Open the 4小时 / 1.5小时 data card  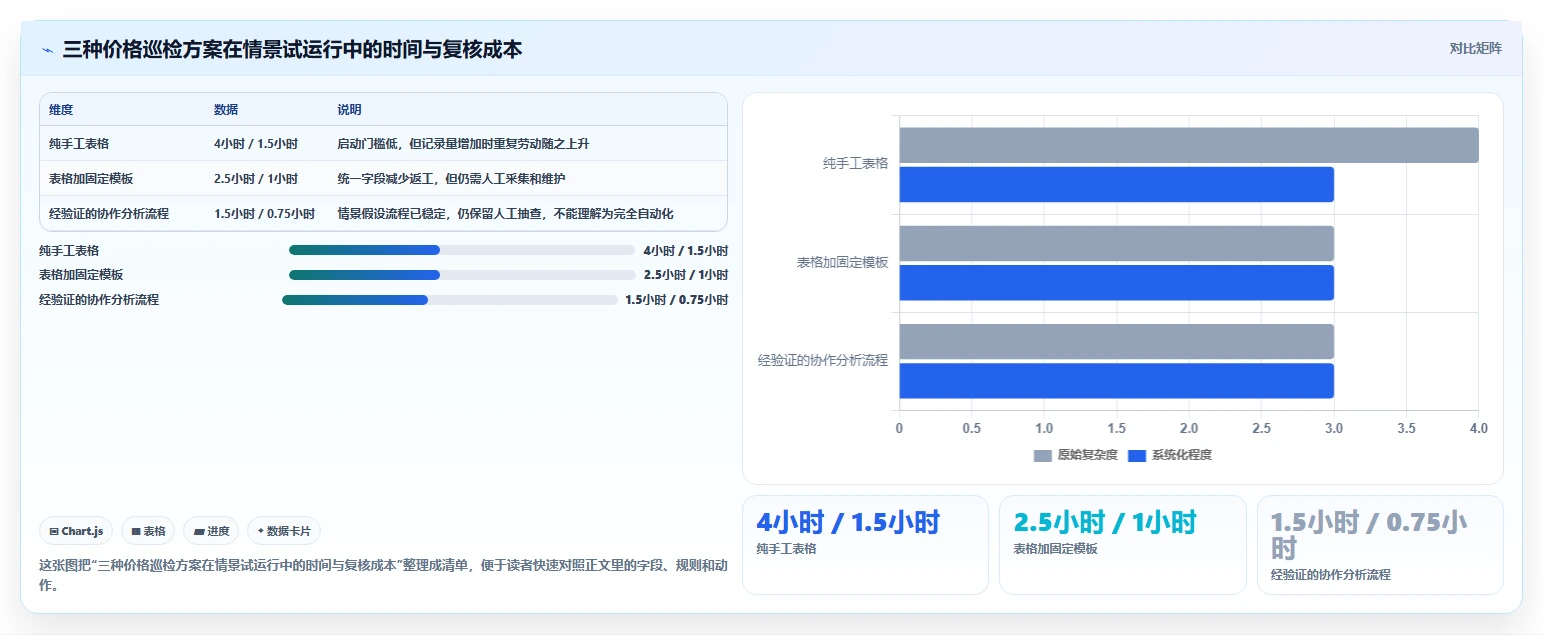(865, 545)
